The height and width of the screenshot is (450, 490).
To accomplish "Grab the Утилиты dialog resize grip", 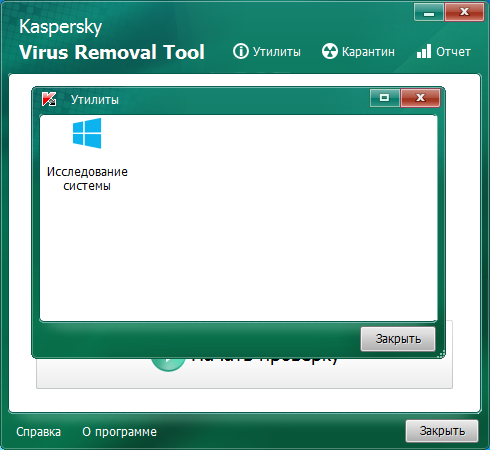I will tap(441, 354).
